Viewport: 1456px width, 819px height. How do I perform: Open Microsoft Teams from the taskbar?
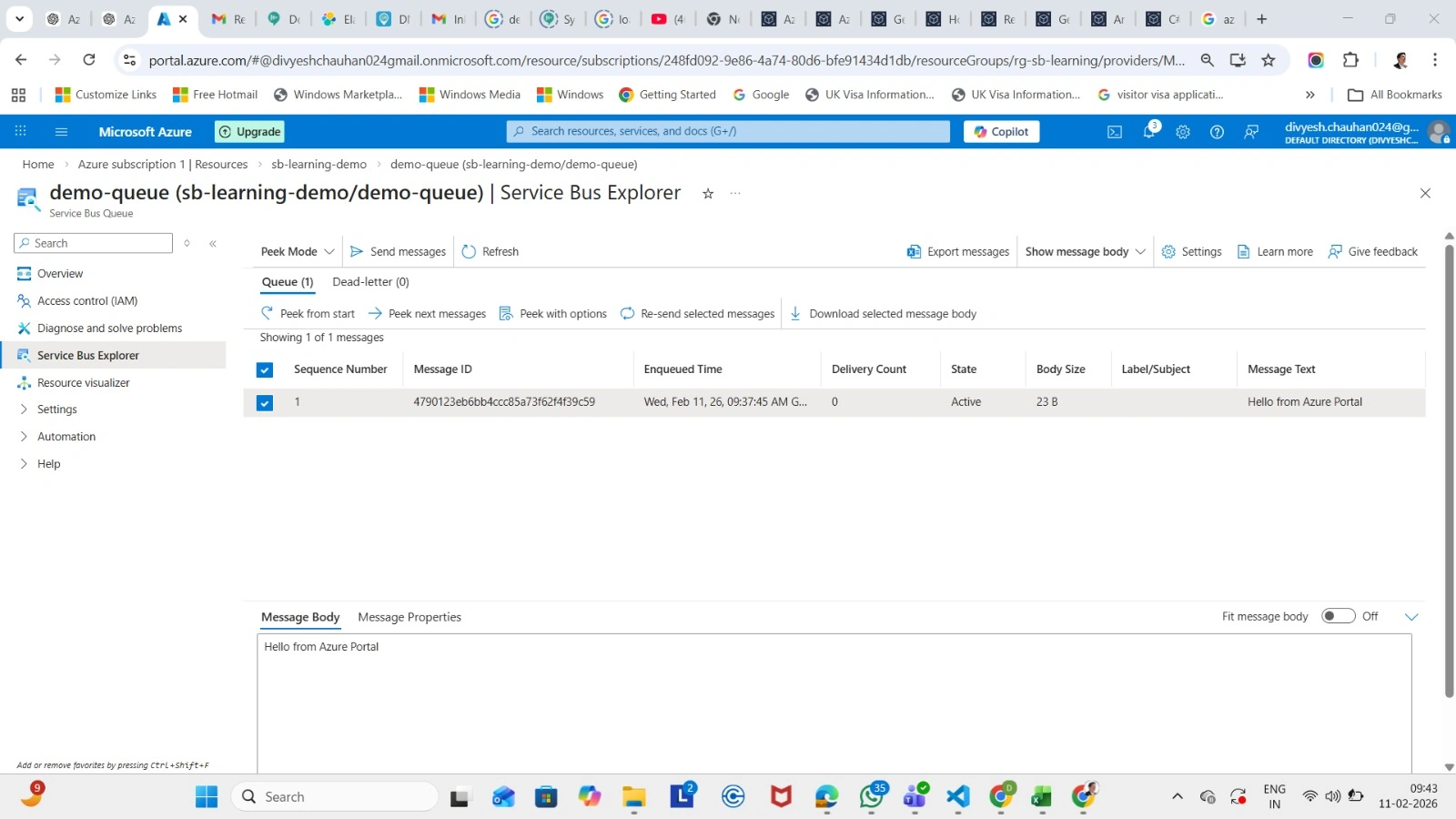point(915,797)
